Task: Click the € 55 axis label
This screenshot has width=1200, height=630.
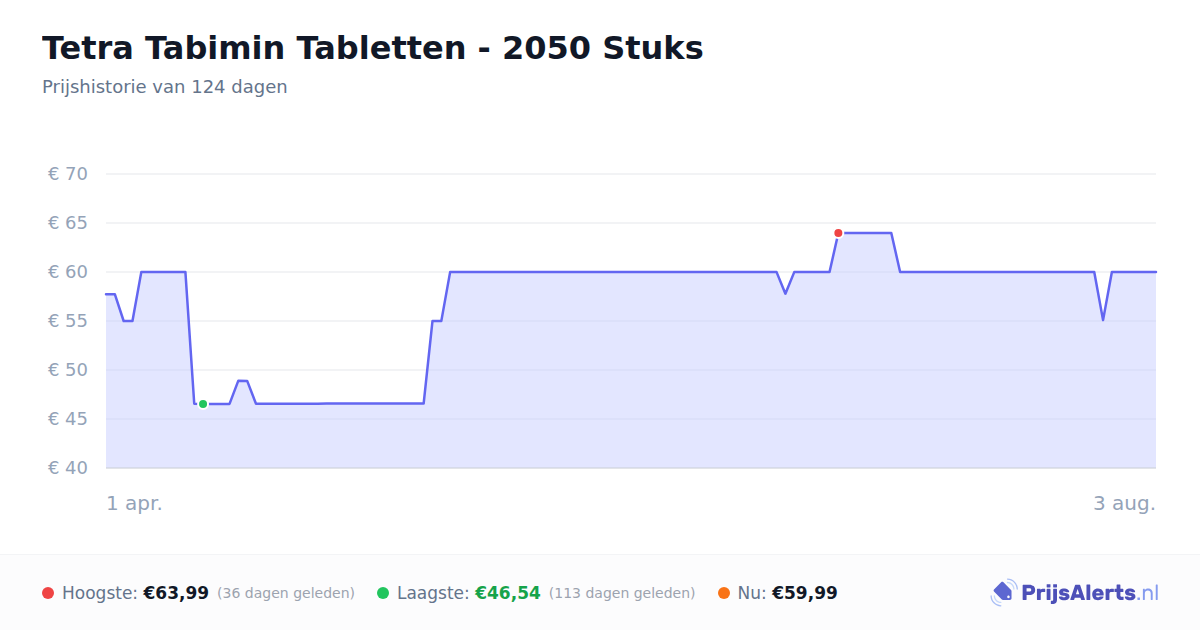Action: (x=68, y=321)
